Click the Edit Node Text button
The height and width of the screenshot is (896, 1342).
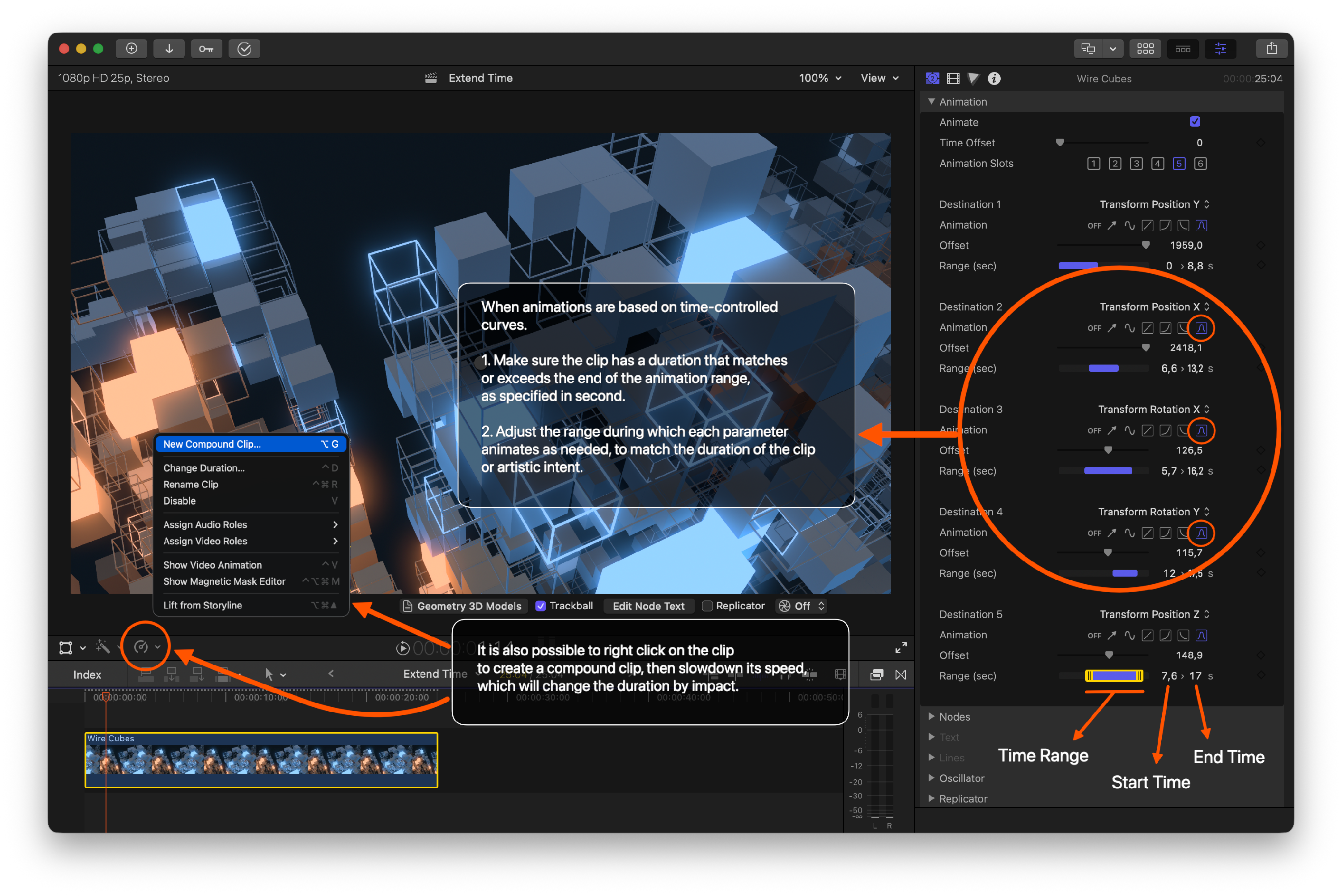point(649,606)
